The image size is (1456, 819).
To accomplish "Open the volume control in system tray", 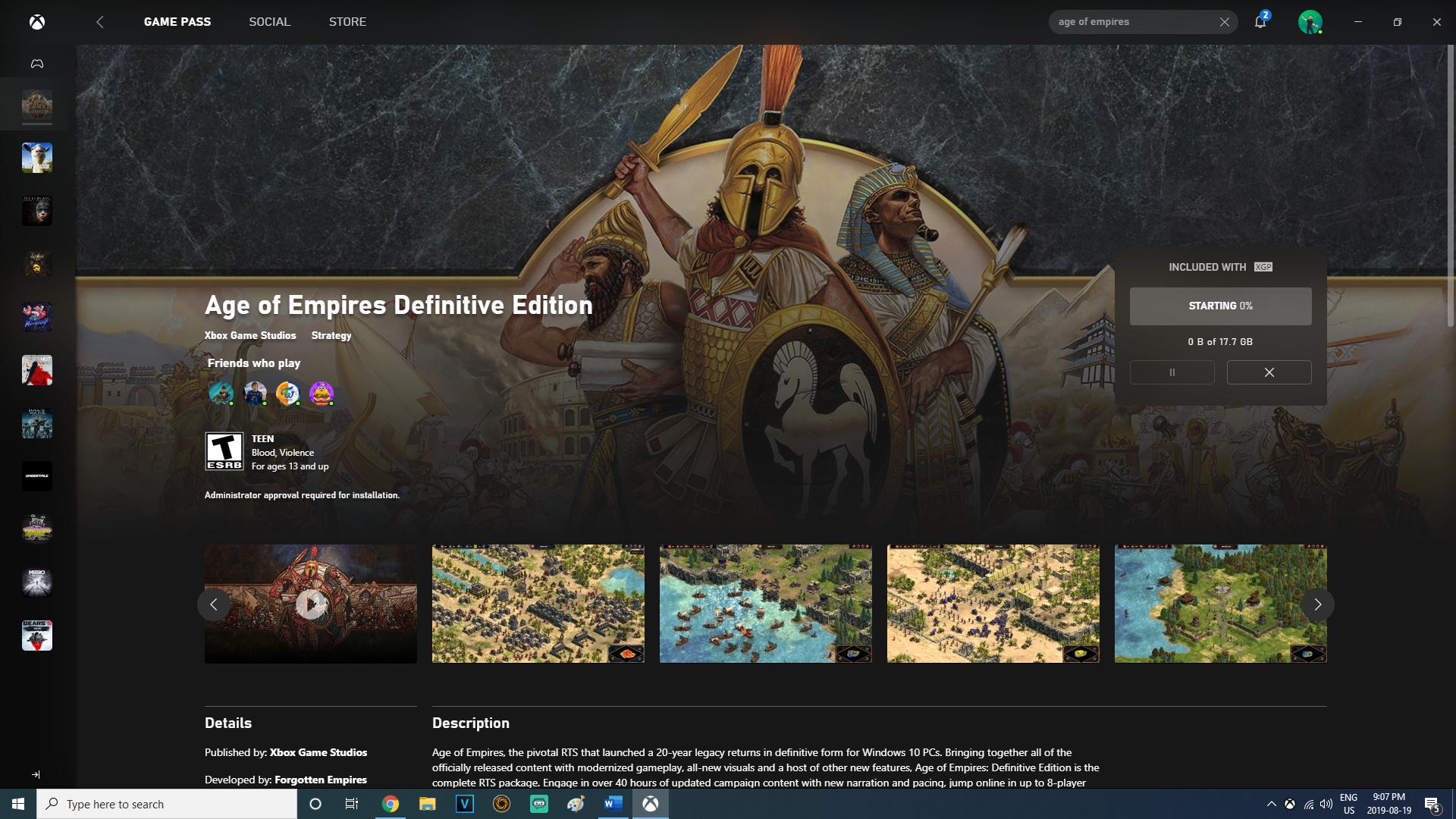I will coord(1326,804).
